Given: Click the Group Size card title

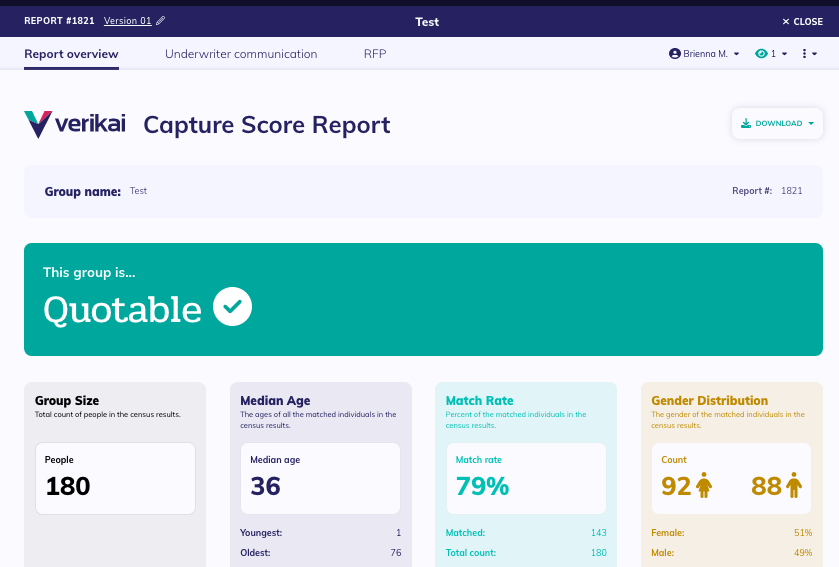Looking at the screenshot, I should pyautogui.click(x=67, y=401).
